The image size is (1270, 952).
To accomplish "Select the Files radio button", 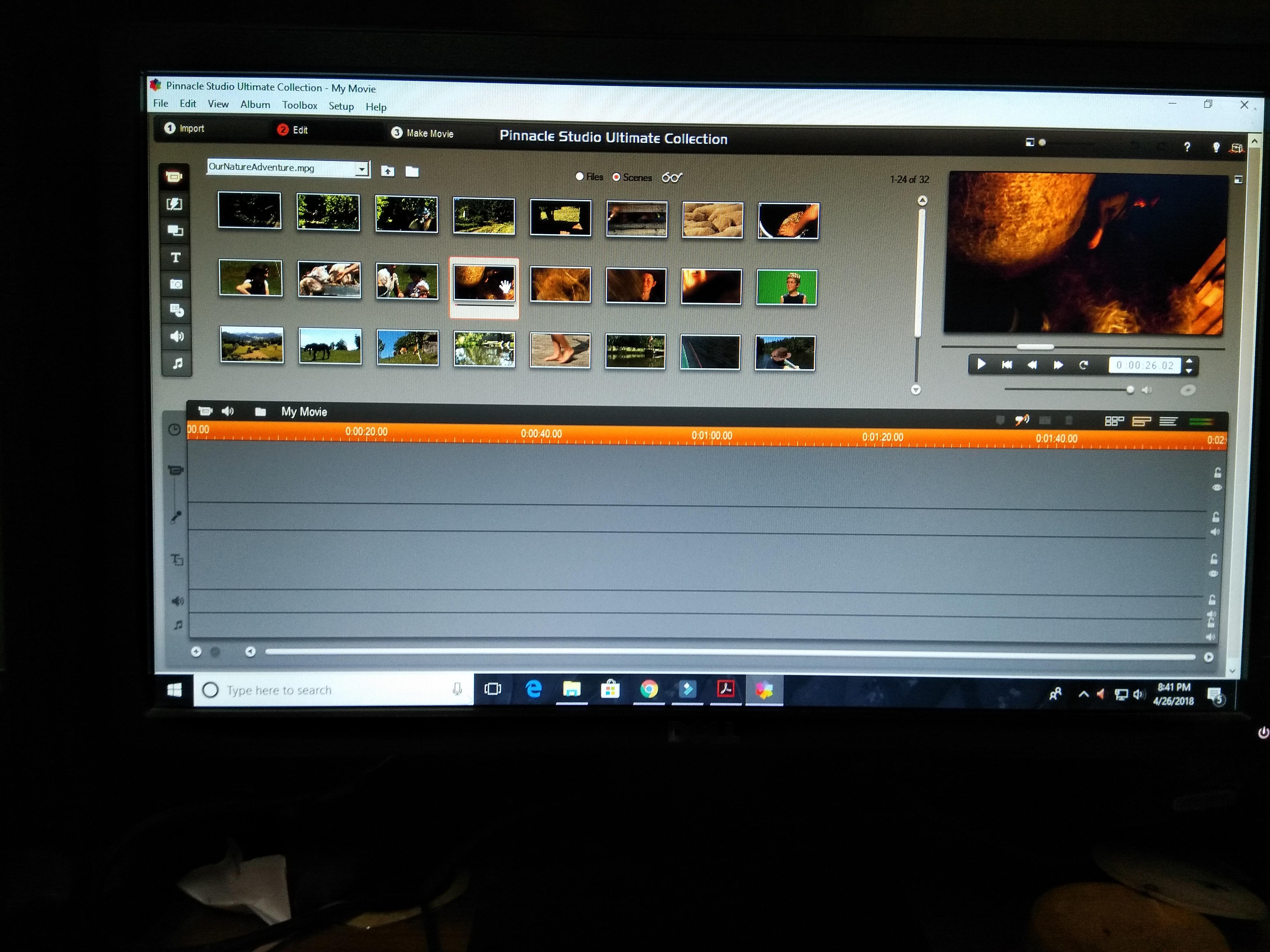I will pyautogui.click(x=580, y=177).
